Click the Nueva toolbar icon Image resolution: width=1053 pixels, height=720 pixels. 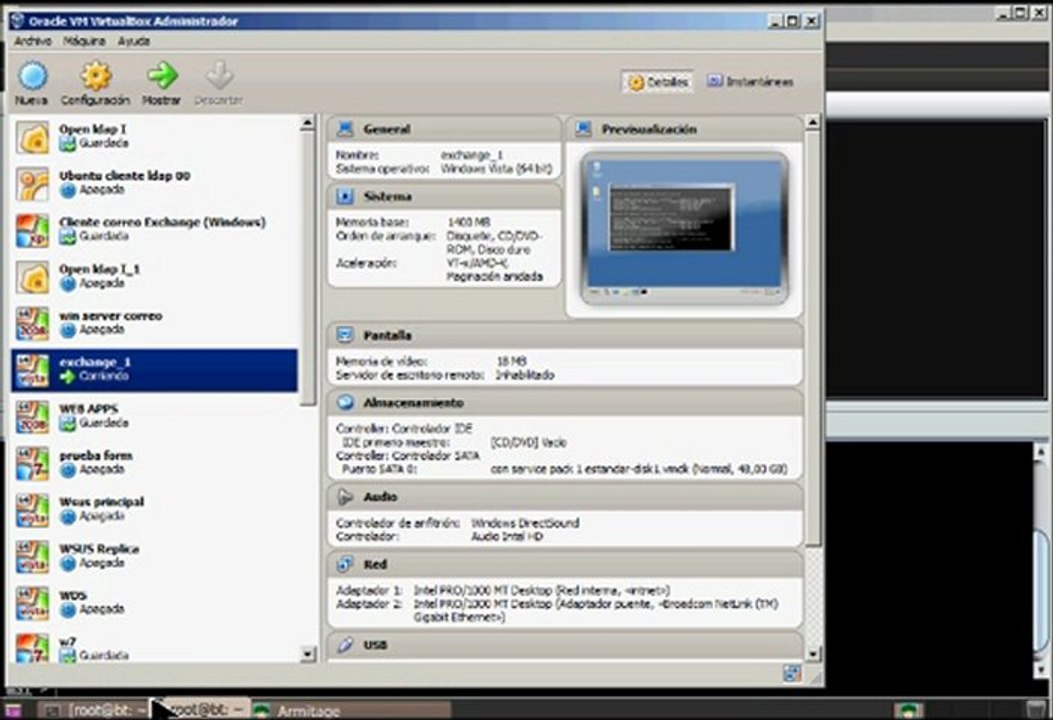pyautogui.click(x=32, y=75)
